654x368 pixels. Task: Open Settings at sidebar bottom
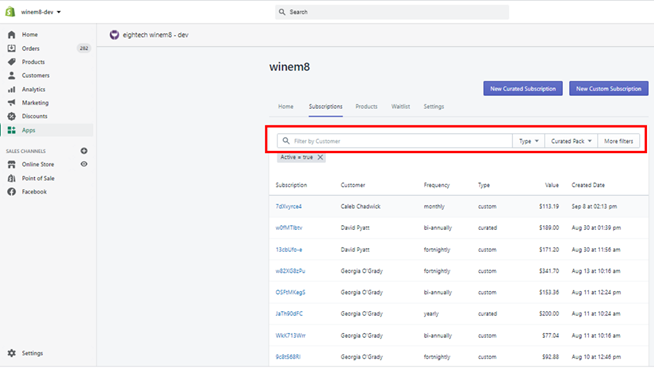coord(33,353)
